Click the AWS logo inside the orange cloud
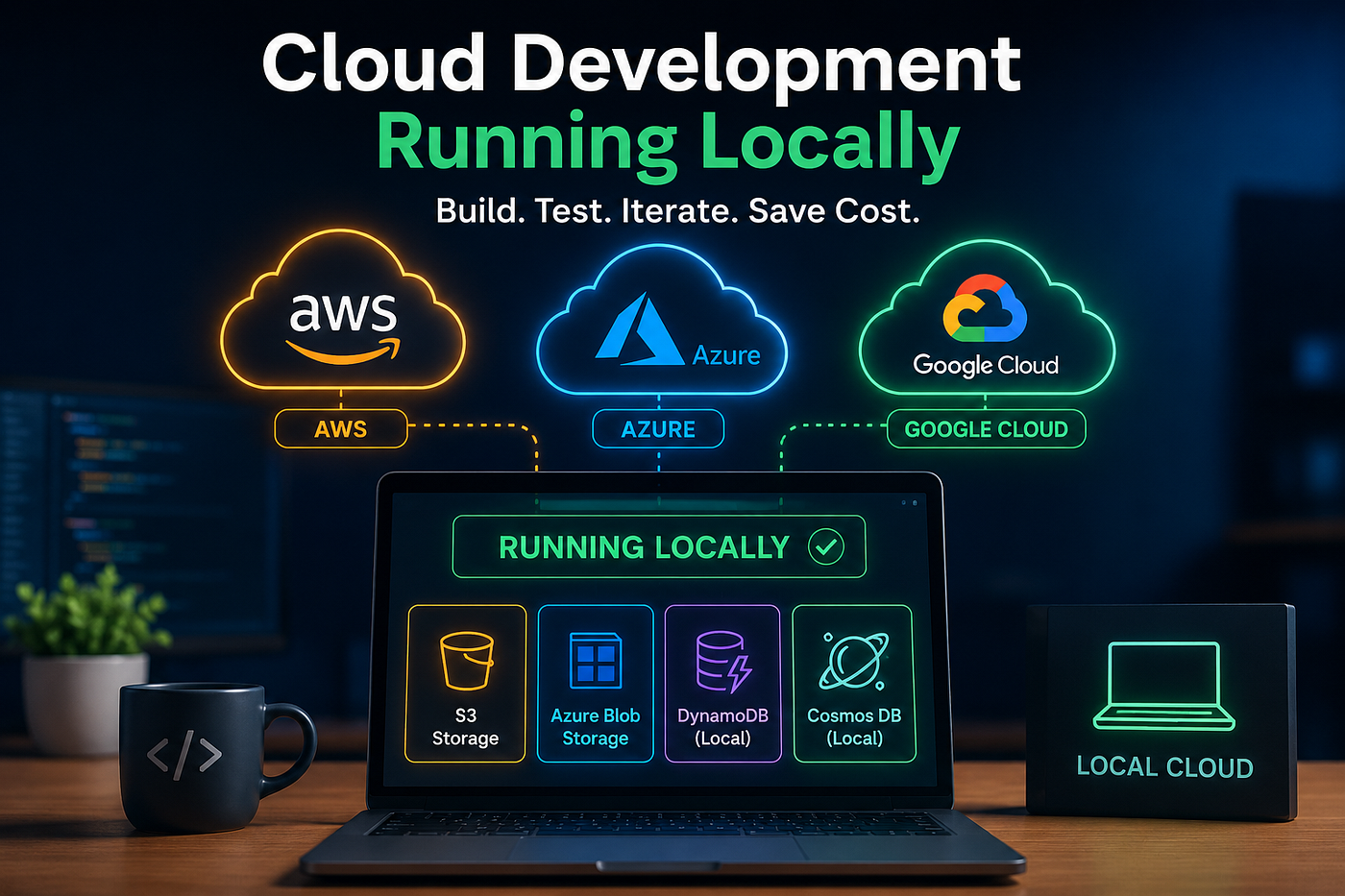1345x896 pixels. pos(343,327)
